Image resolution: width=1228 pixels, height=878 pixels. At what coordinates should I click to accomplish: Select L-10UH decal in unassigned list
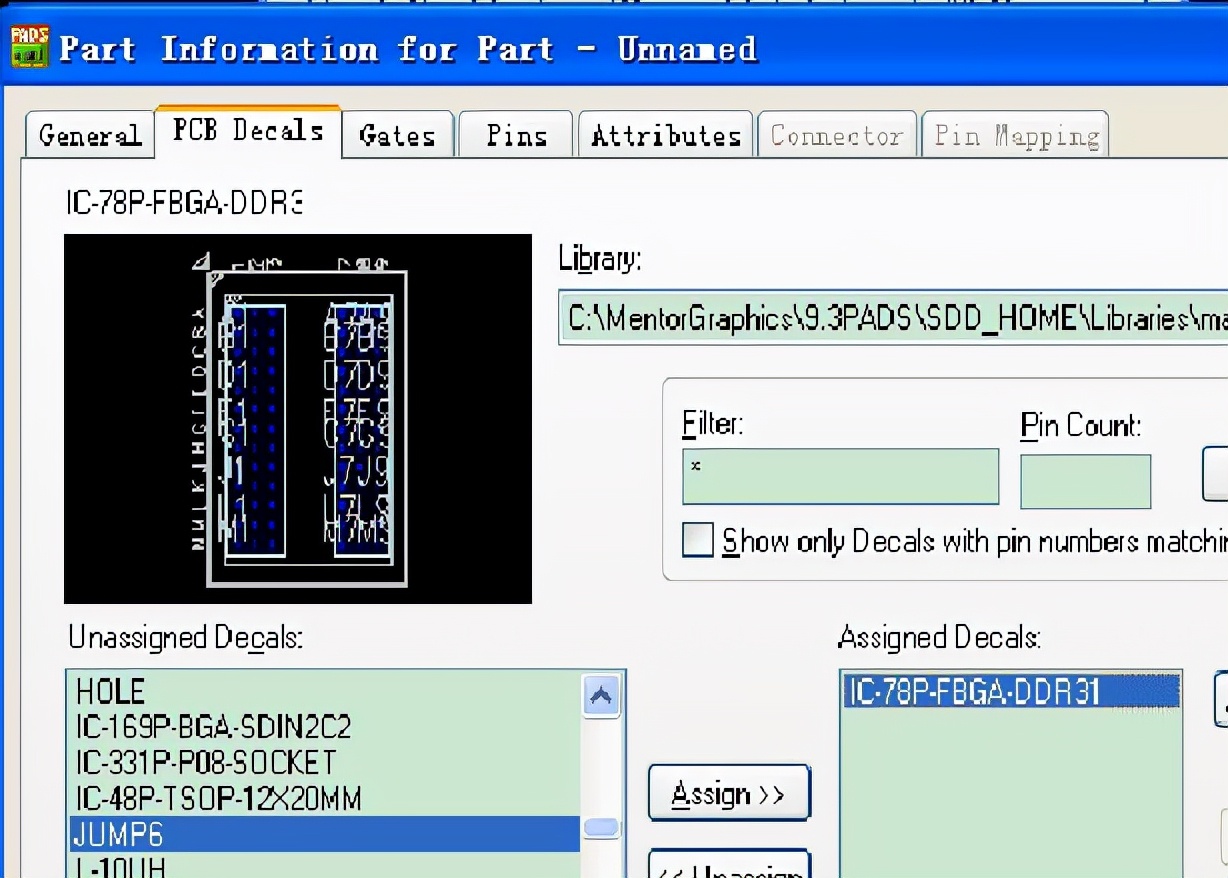click(324, 866)
